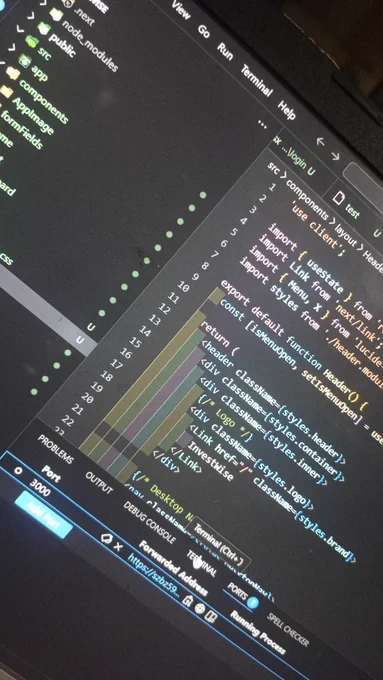Open the DEBUG CONSOLE panel tab
The image size is (383, 680).
pos(149,523)
